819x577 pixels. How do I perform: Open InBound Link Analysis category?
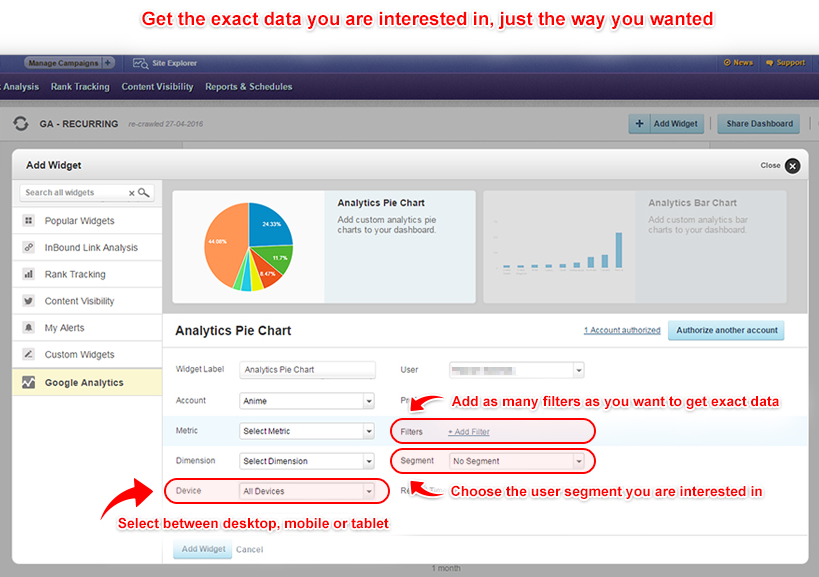click(87, 248)
